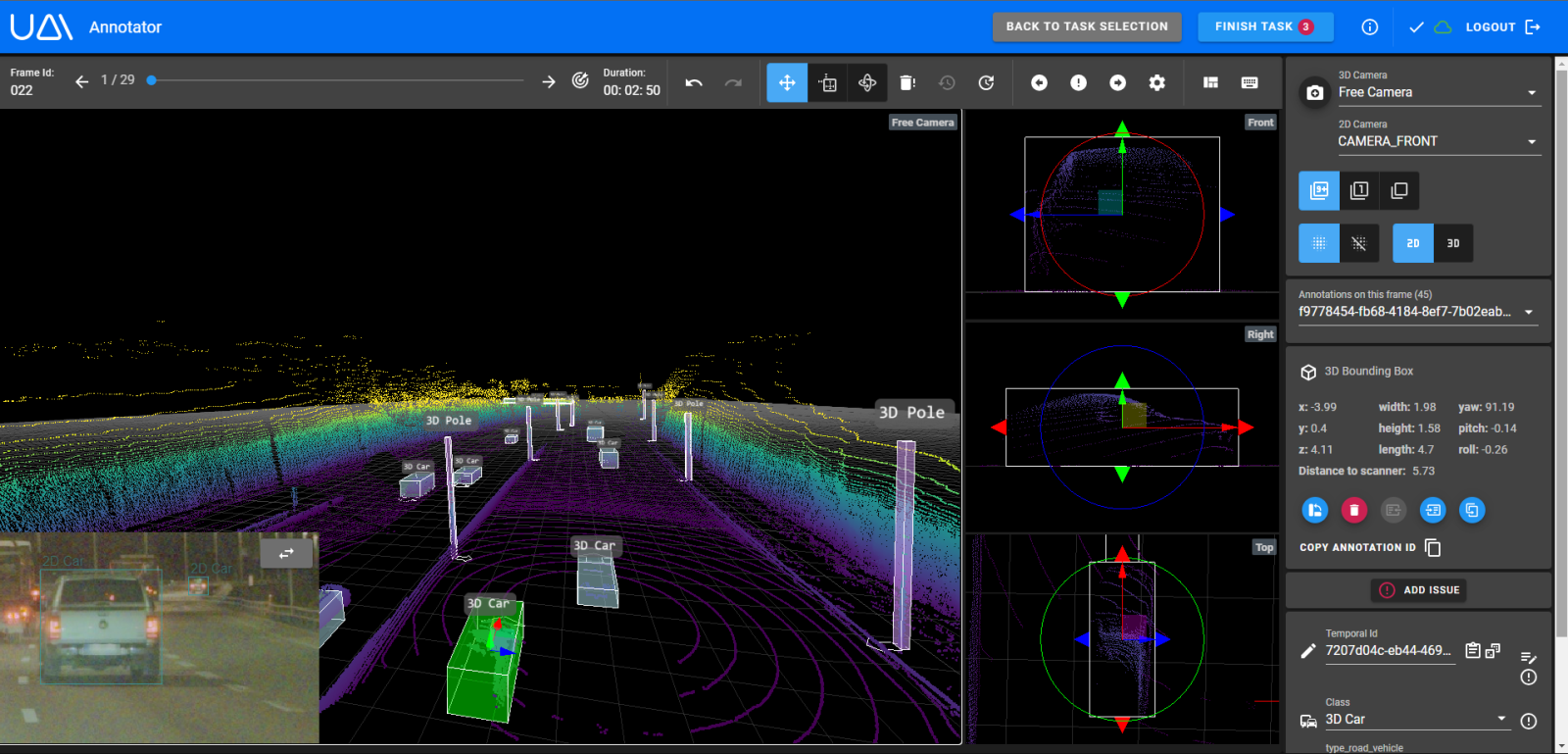
Task: Click the Temporal Id input field
Action: tap(1389, 650)
